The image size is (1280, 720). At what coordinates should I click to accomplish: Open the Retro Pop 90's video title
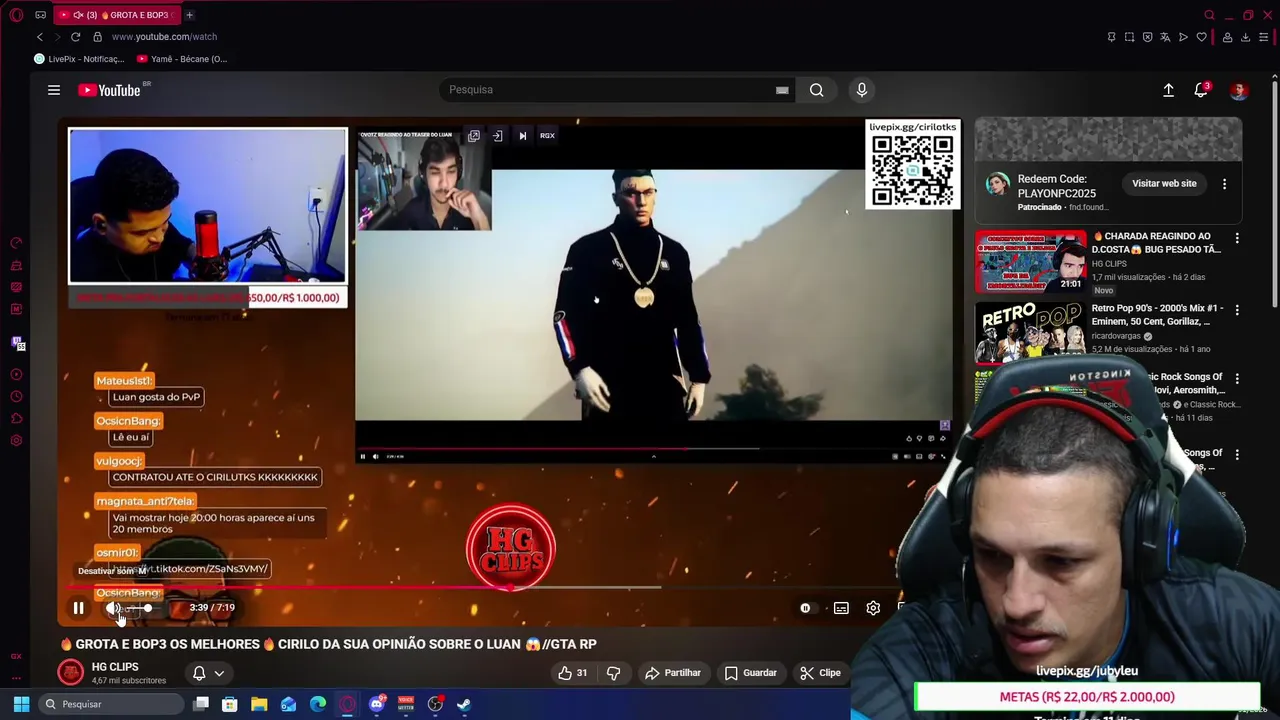point(1157,315)
